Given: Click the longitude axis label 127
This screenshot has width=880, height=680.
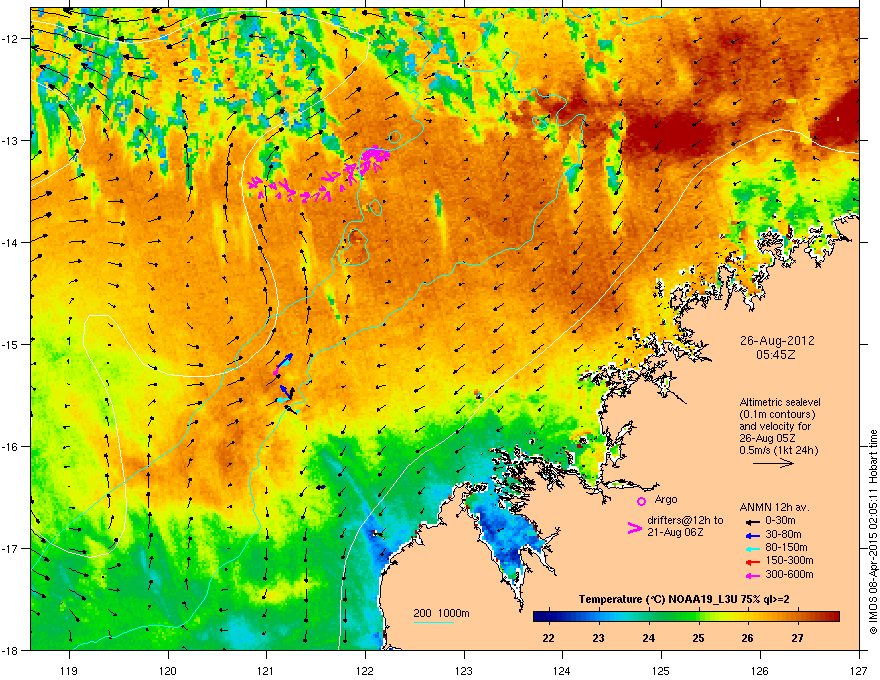Looking at the screenshot, I should point(859,670).
